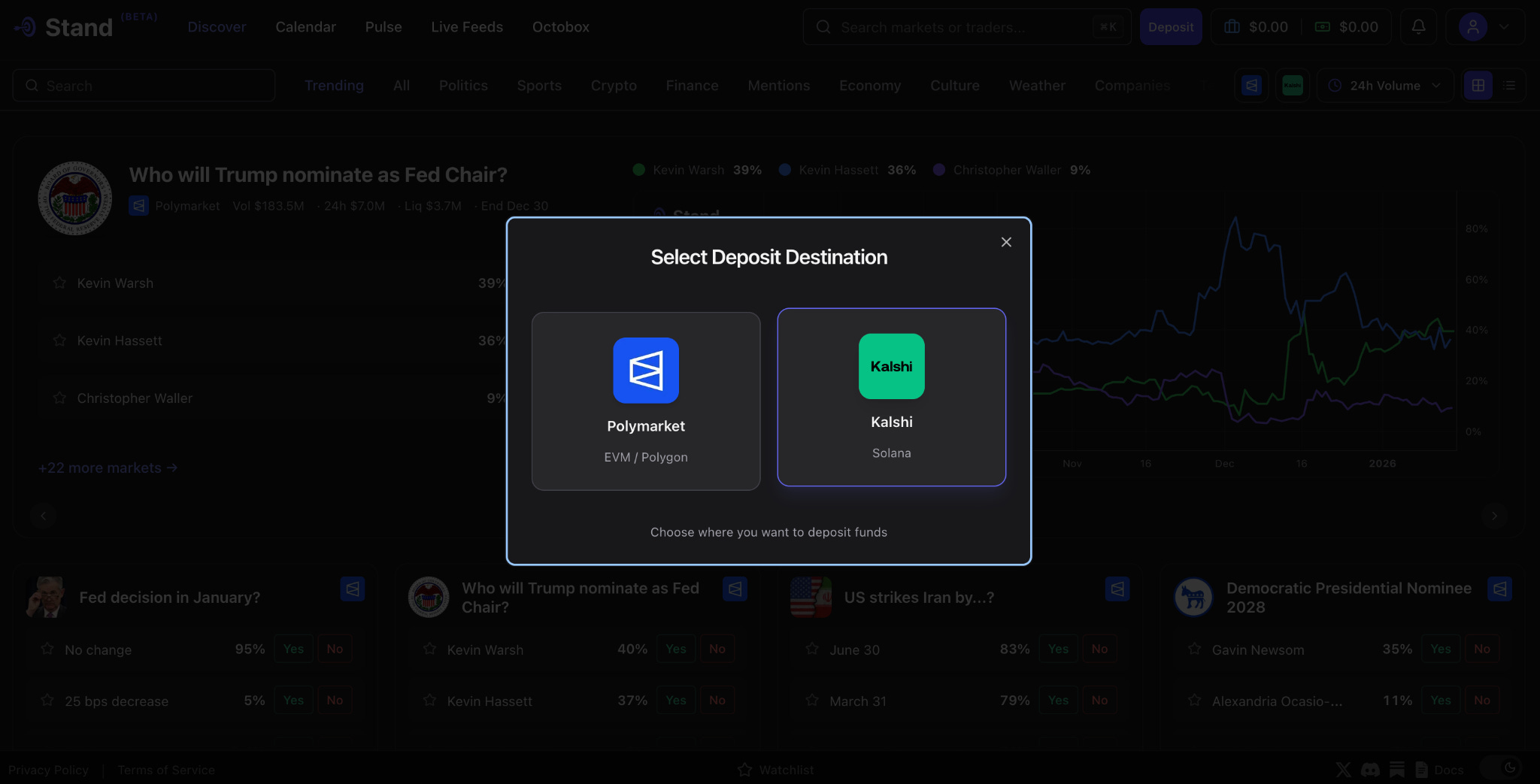Open the Discover tab

pyautogui.click(x=217, y=27)
